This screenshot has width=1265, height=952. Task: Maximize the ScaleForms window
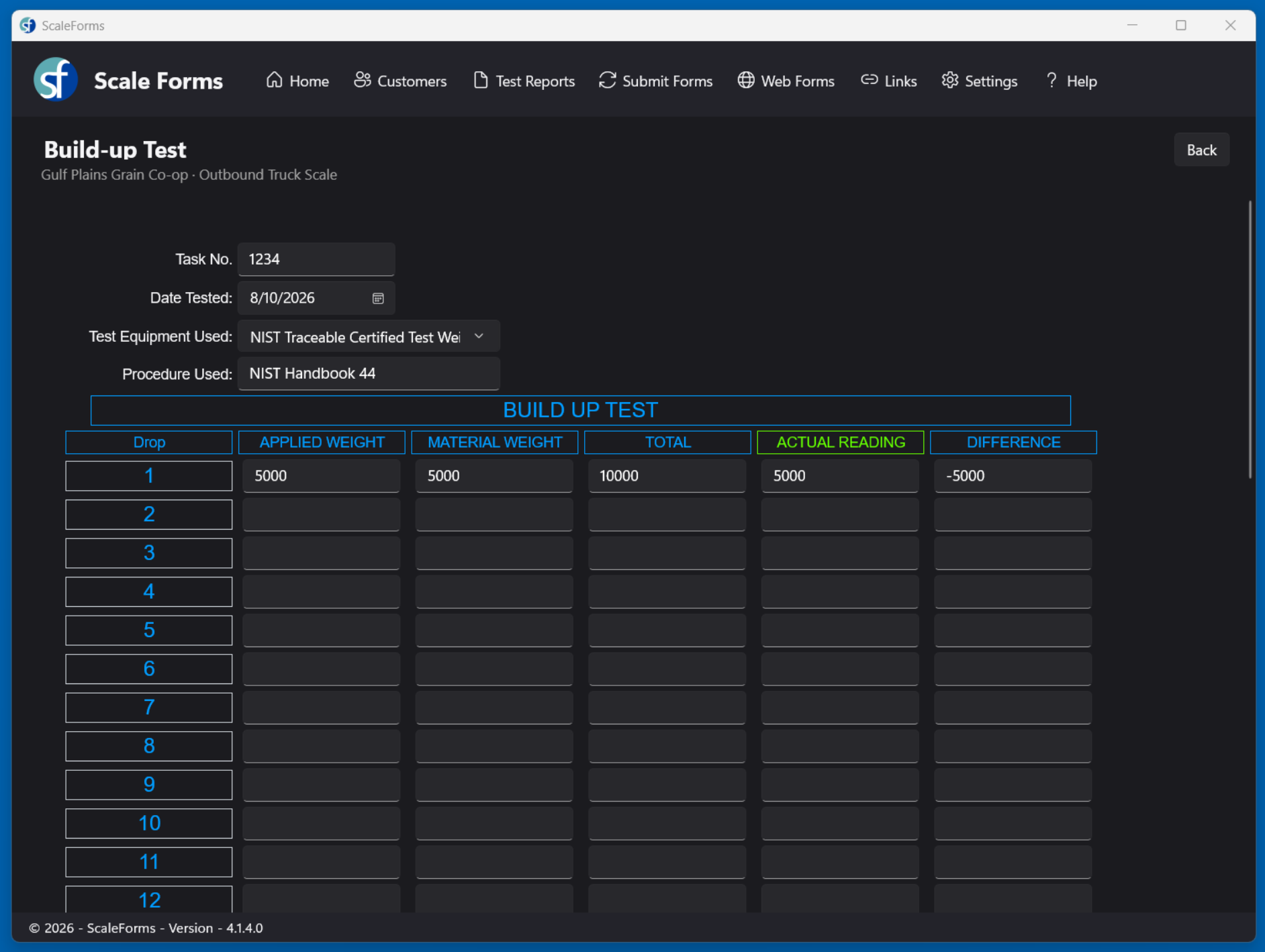point(1181,26)
